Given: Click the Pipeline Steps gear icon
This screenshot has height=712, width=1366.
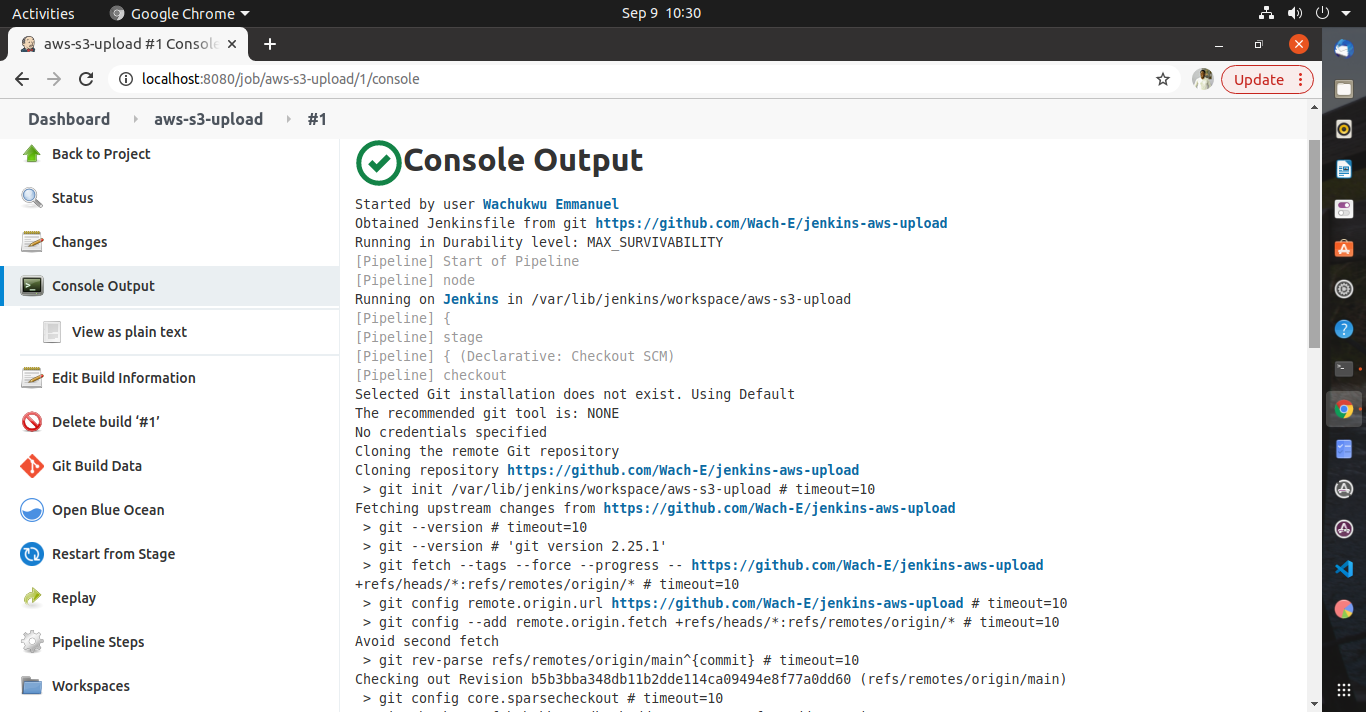Looking at the screenshot, I should tap(32, 642).
